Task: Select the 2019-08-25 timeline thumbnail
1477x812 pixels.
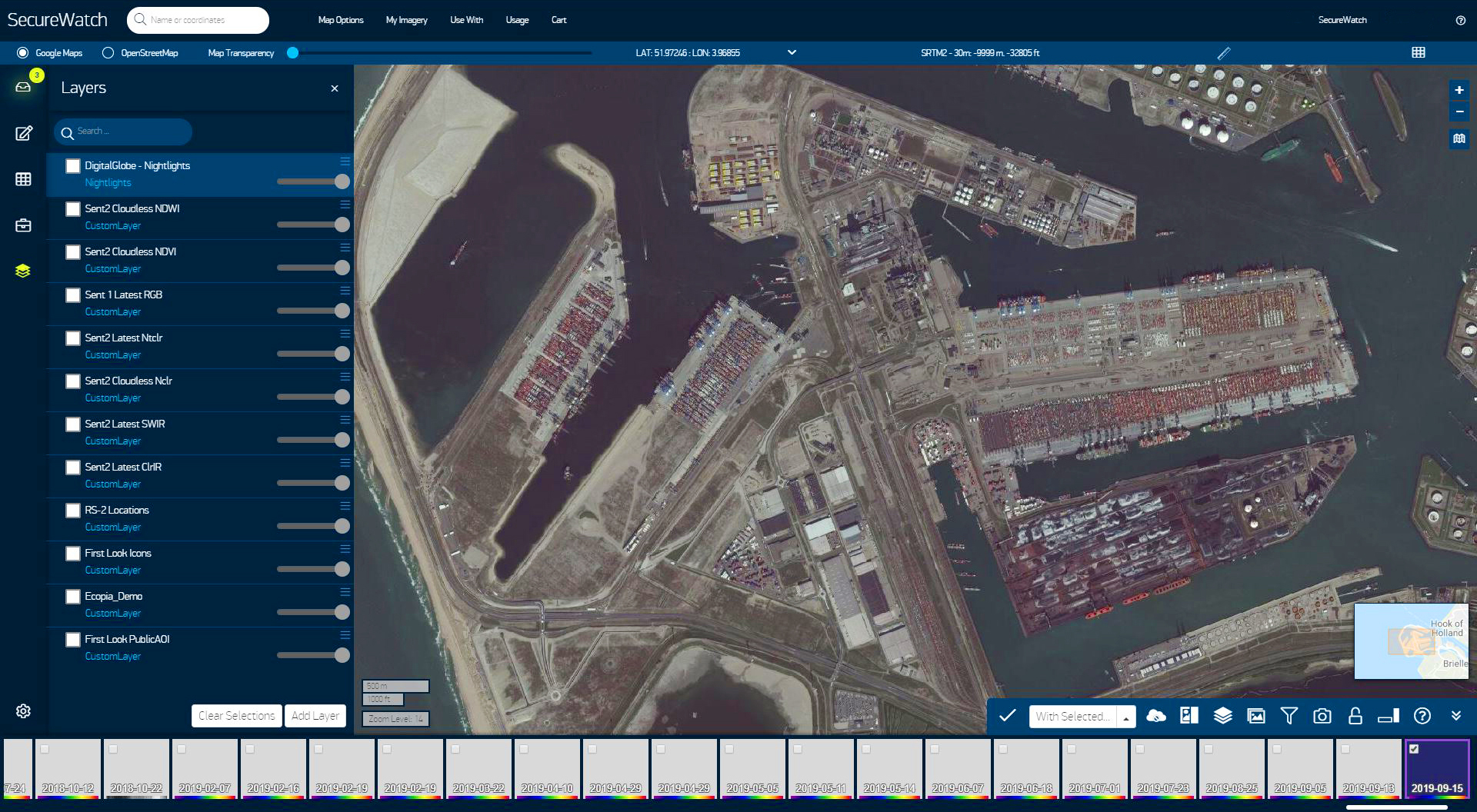Action: pyautogui.click(x=1231, y=767)
